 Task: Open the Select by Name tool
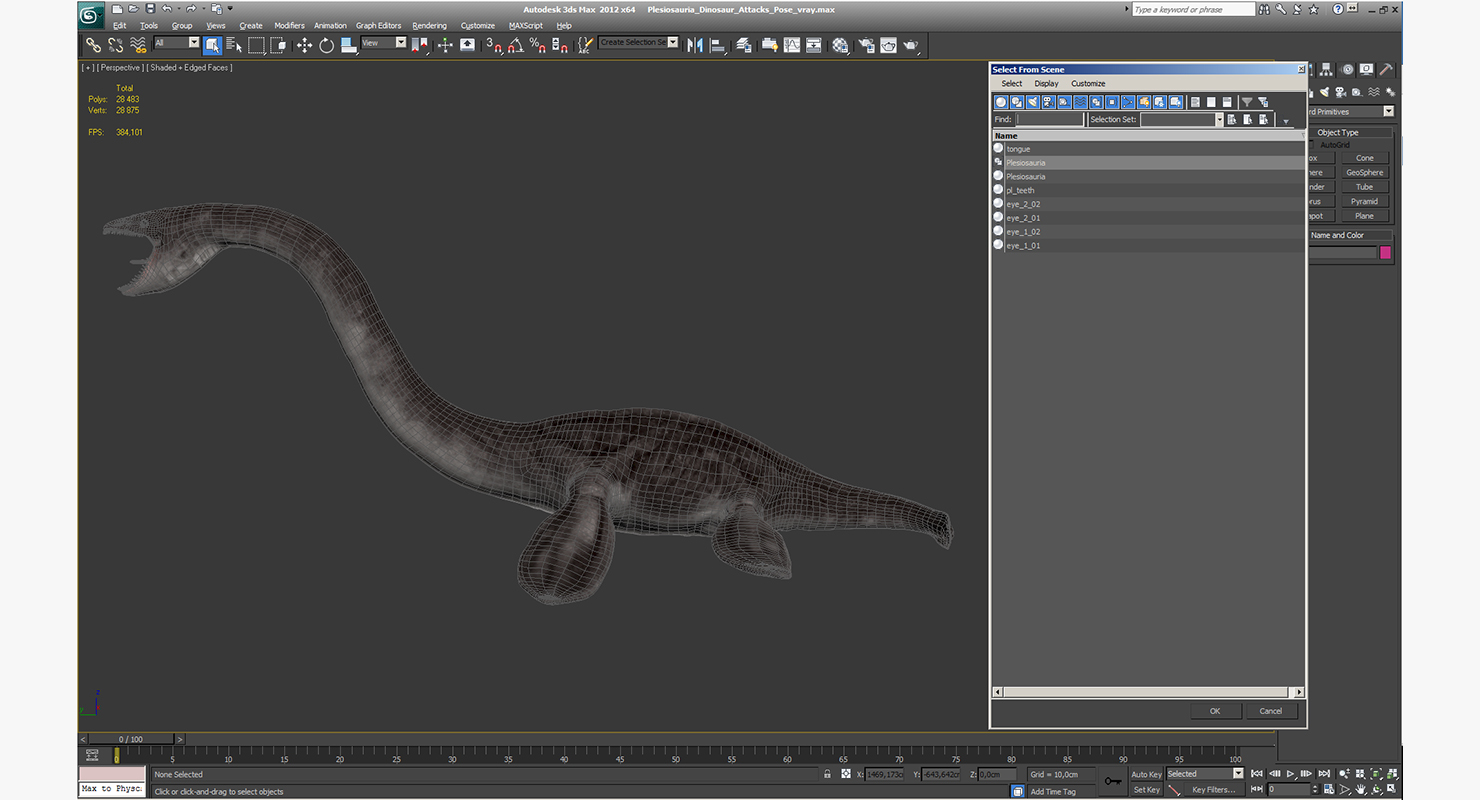pyautogui.click(x=234, y=45)
